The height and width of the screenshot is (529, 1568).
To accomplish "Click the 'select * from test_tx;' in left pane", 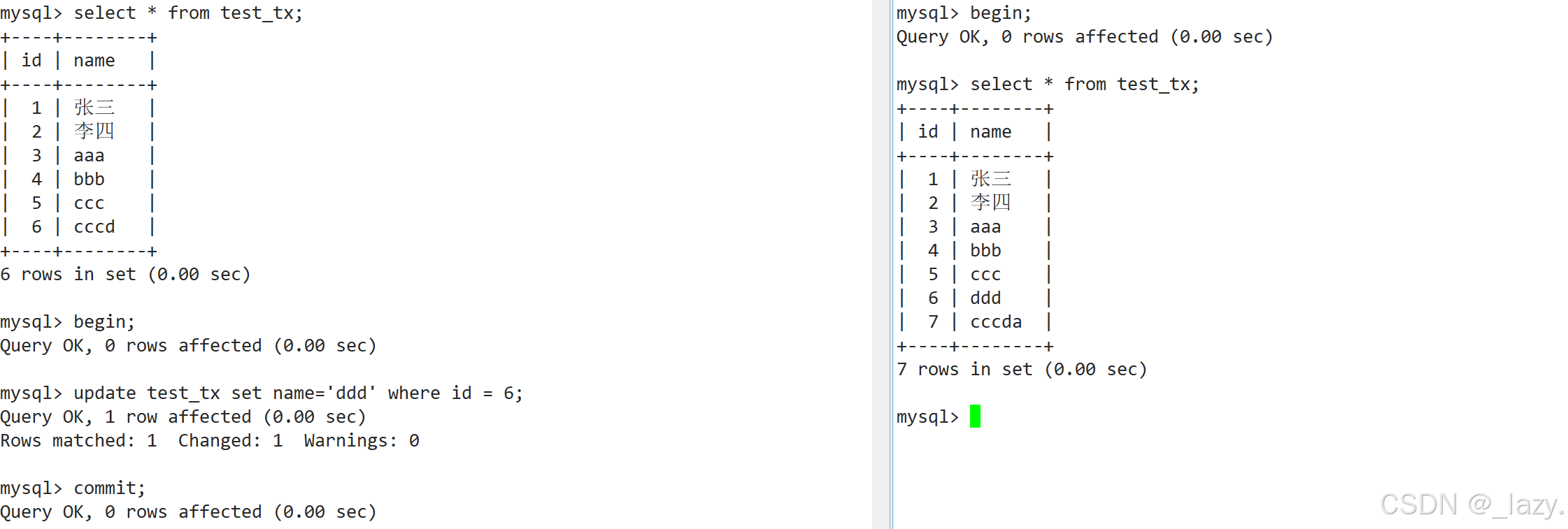I will click(x=188, y=13).
